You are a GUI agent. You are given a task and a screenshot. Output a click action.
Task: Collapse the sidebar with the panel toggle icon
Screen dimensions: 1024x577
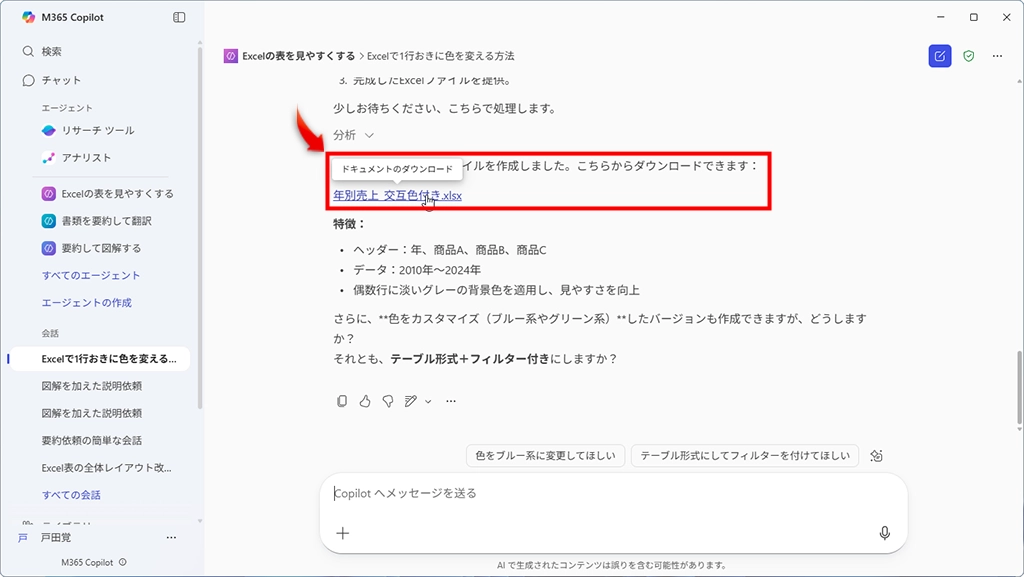[179, 17]
